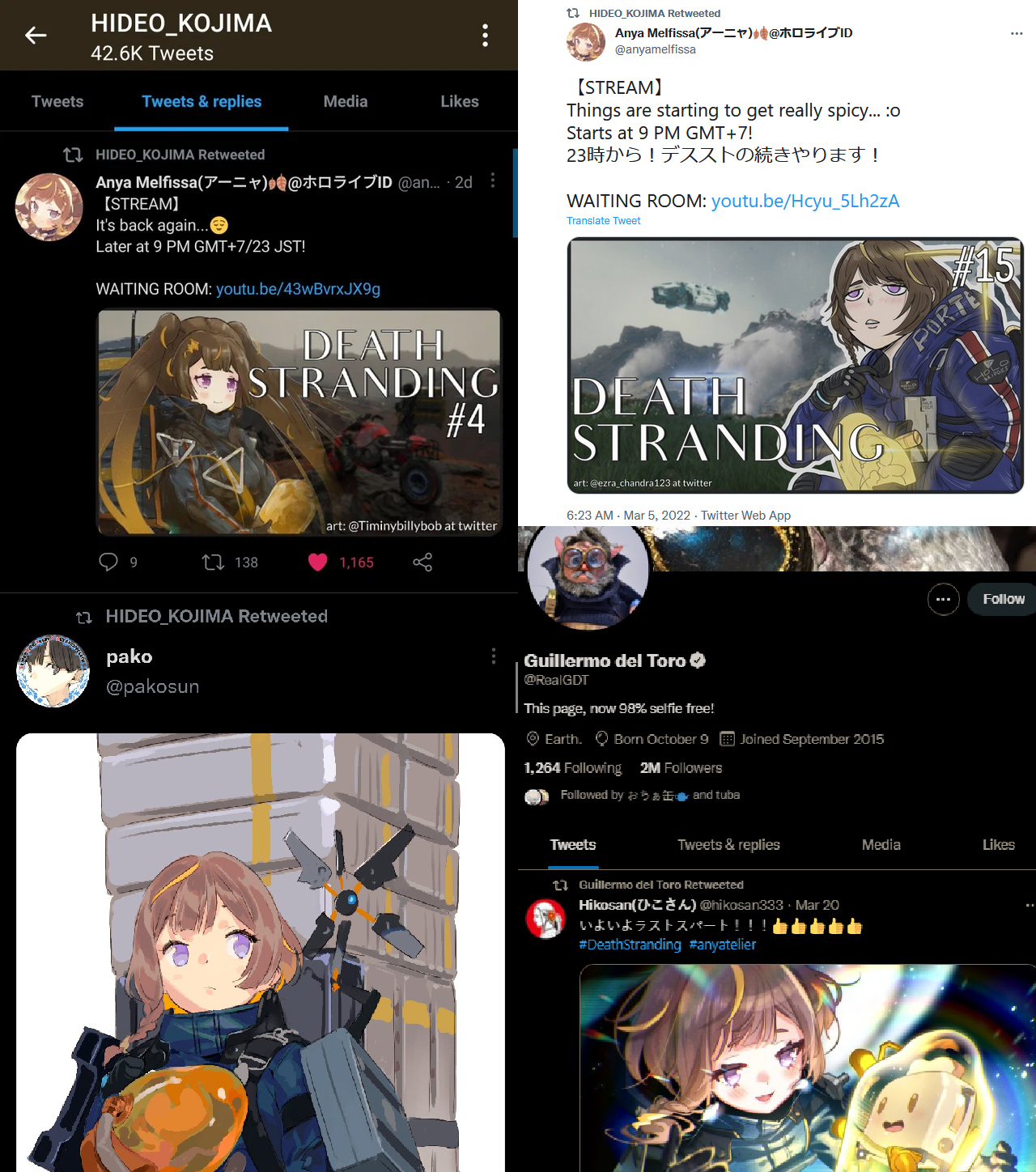This screenshot has height=1172, width=1036.
Task: Open the Death Stranding #15 thumbnail image
Action: [x=796, y=365]
